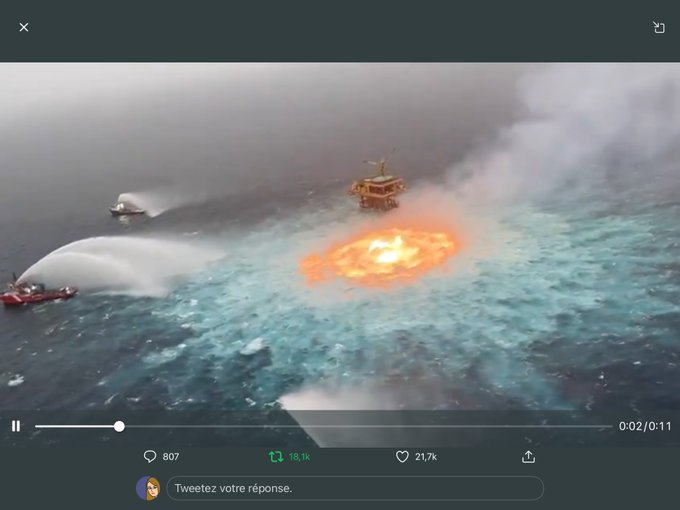
Task: Toggle the green retweet icon
Action: pyautogui.click(x=276, y=457)
